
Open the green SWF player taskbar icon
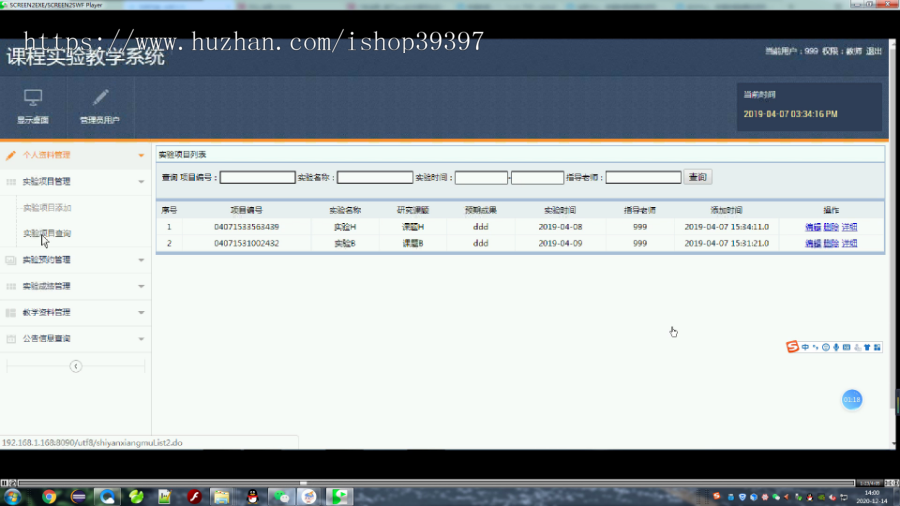340,497
